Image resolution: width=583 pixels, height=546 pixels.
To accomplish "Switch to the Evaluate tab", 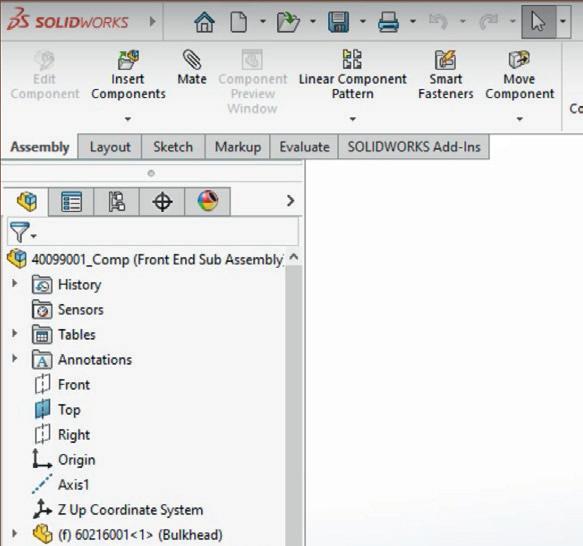I will tap(305, 147).
